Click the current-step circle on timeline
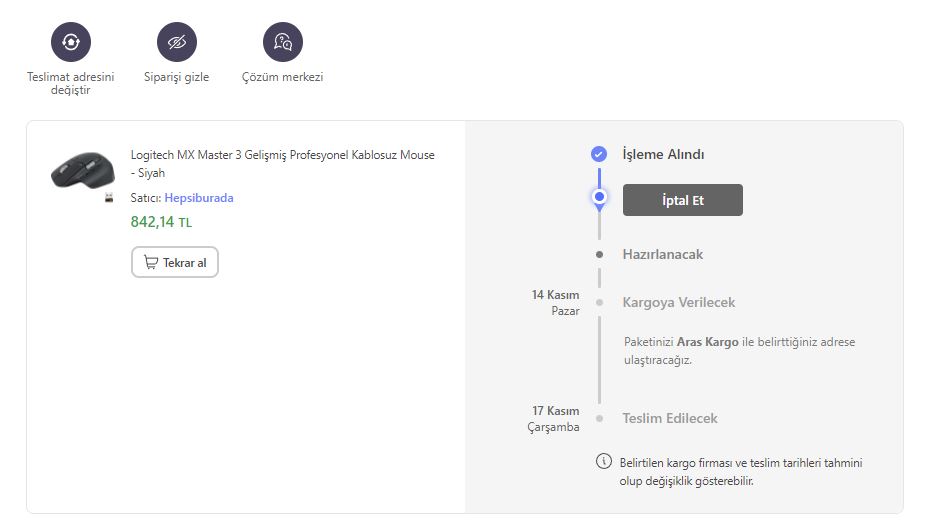 [599, 197]
